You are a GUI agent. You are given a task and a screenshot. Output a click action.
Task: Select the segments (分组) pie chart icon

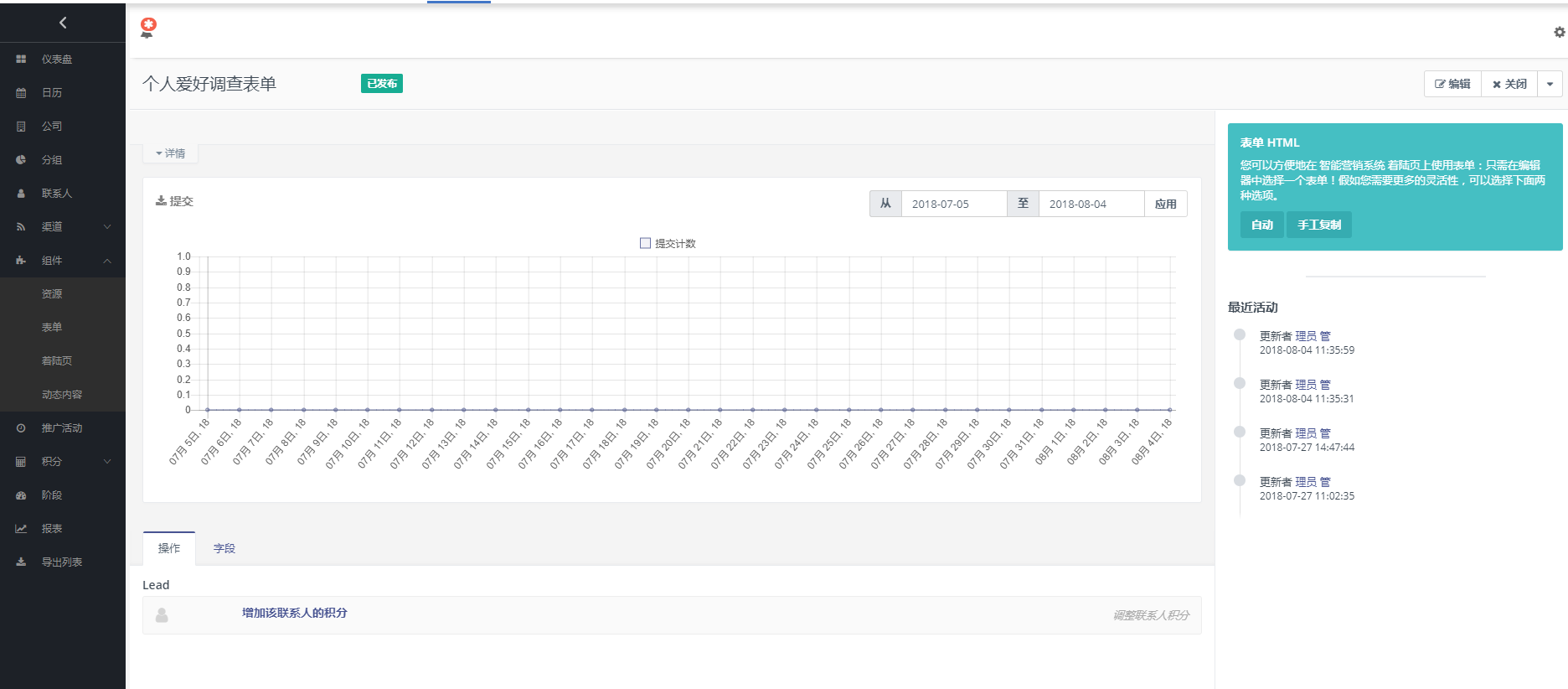[x=21, y=160]
